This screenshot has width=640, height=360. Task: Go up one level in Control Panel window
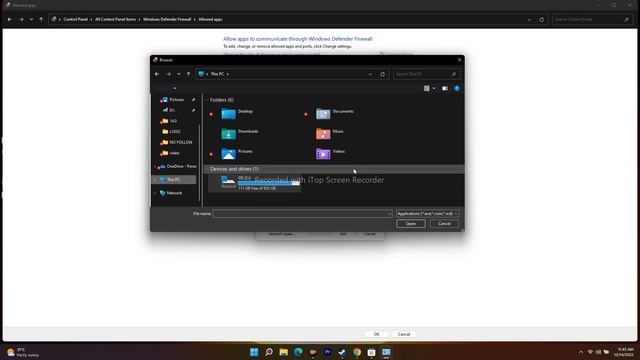pyautogui.click(x=41, y=19)
